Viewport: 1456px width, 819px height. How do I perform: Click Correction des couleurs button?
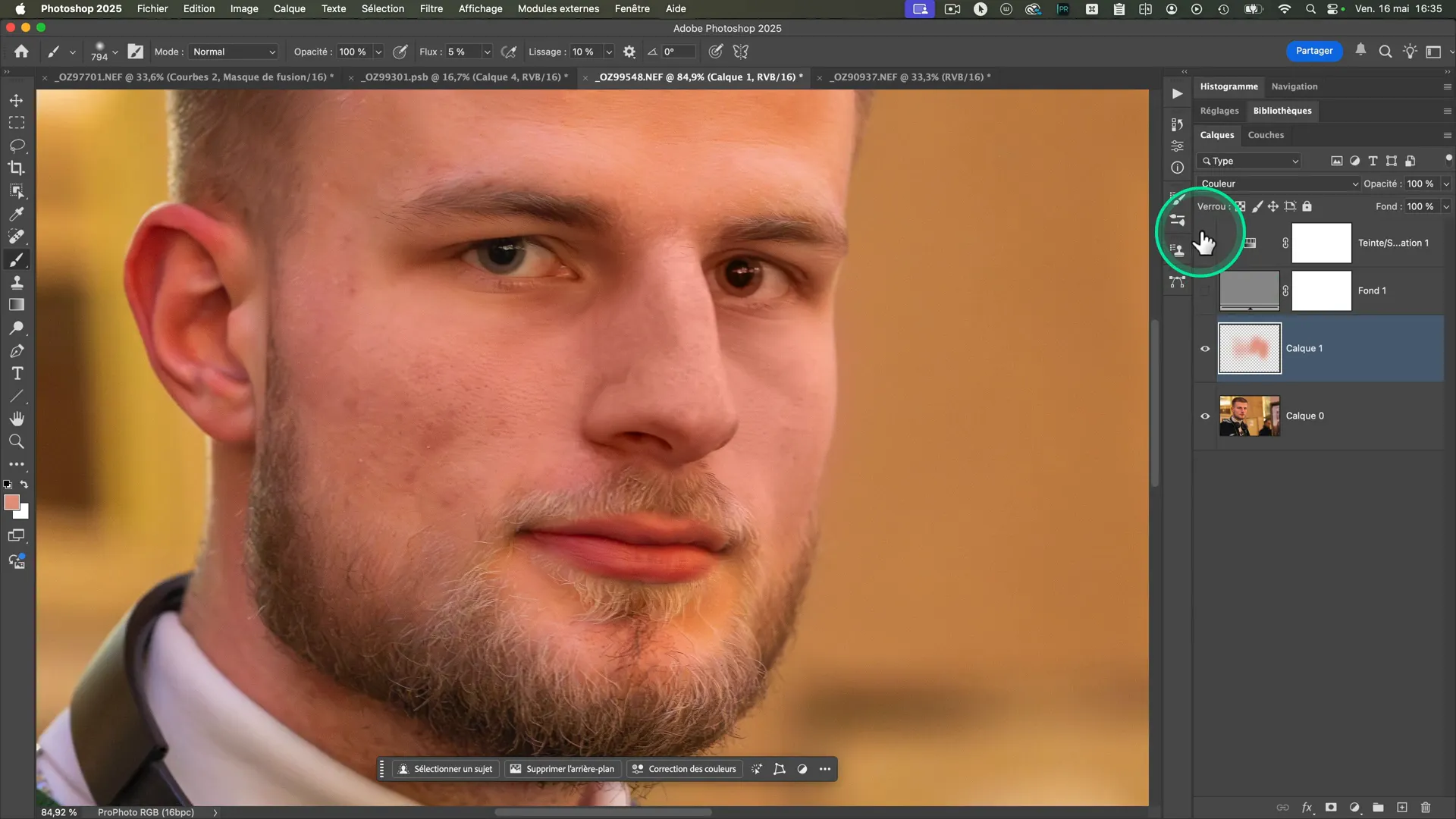point(685,769)
